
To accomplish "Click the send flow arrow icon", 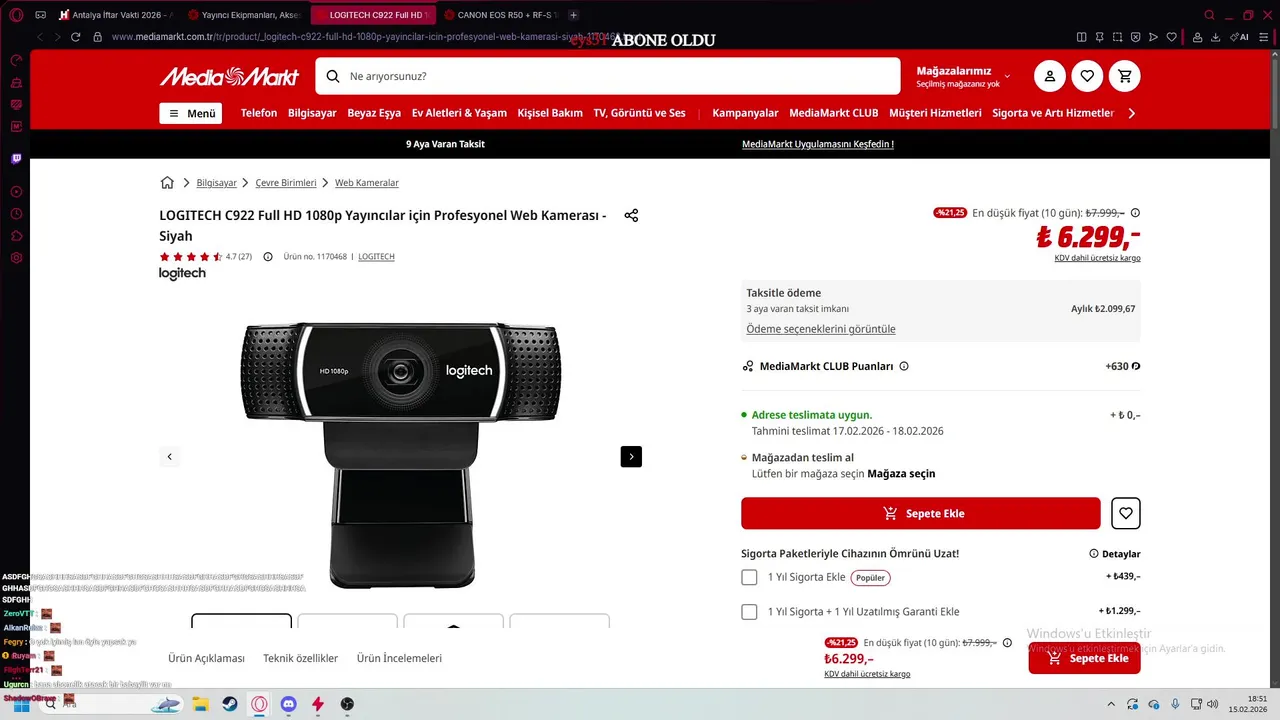I will (x=1153, y=37).
